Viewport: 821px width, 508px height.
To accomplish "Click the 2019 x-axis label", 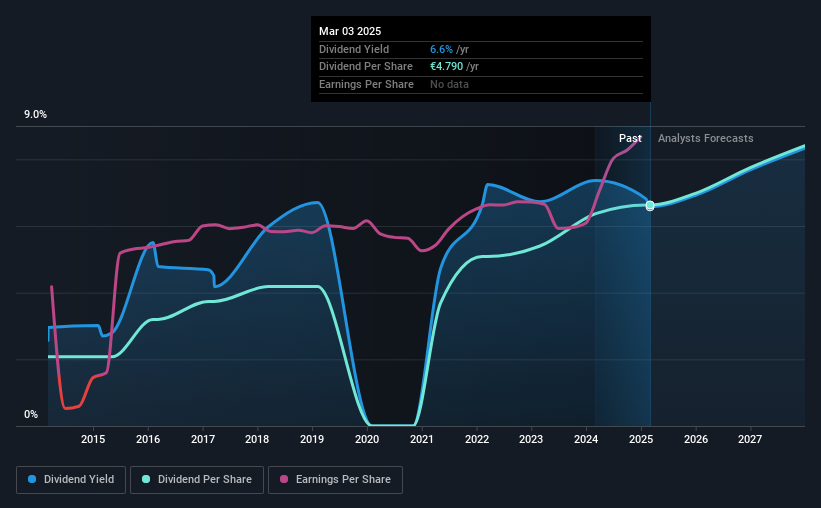I will (x=312, y=439).
